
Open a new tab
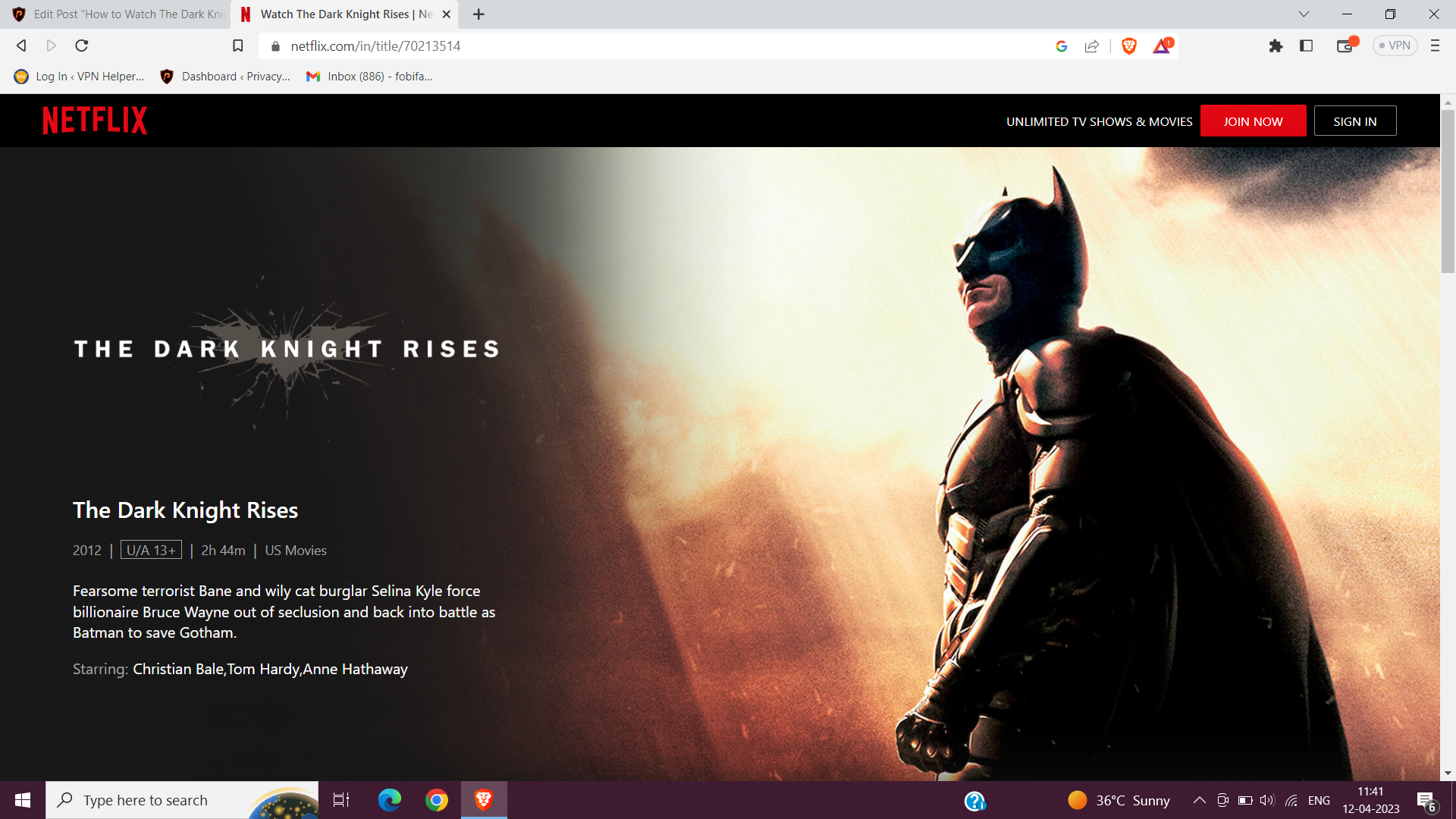[479, 14]
